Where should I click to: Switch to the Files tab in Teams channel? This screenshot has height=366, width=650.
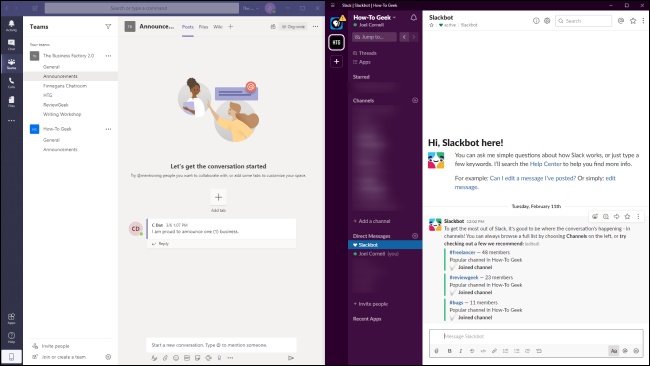(203, 27)
